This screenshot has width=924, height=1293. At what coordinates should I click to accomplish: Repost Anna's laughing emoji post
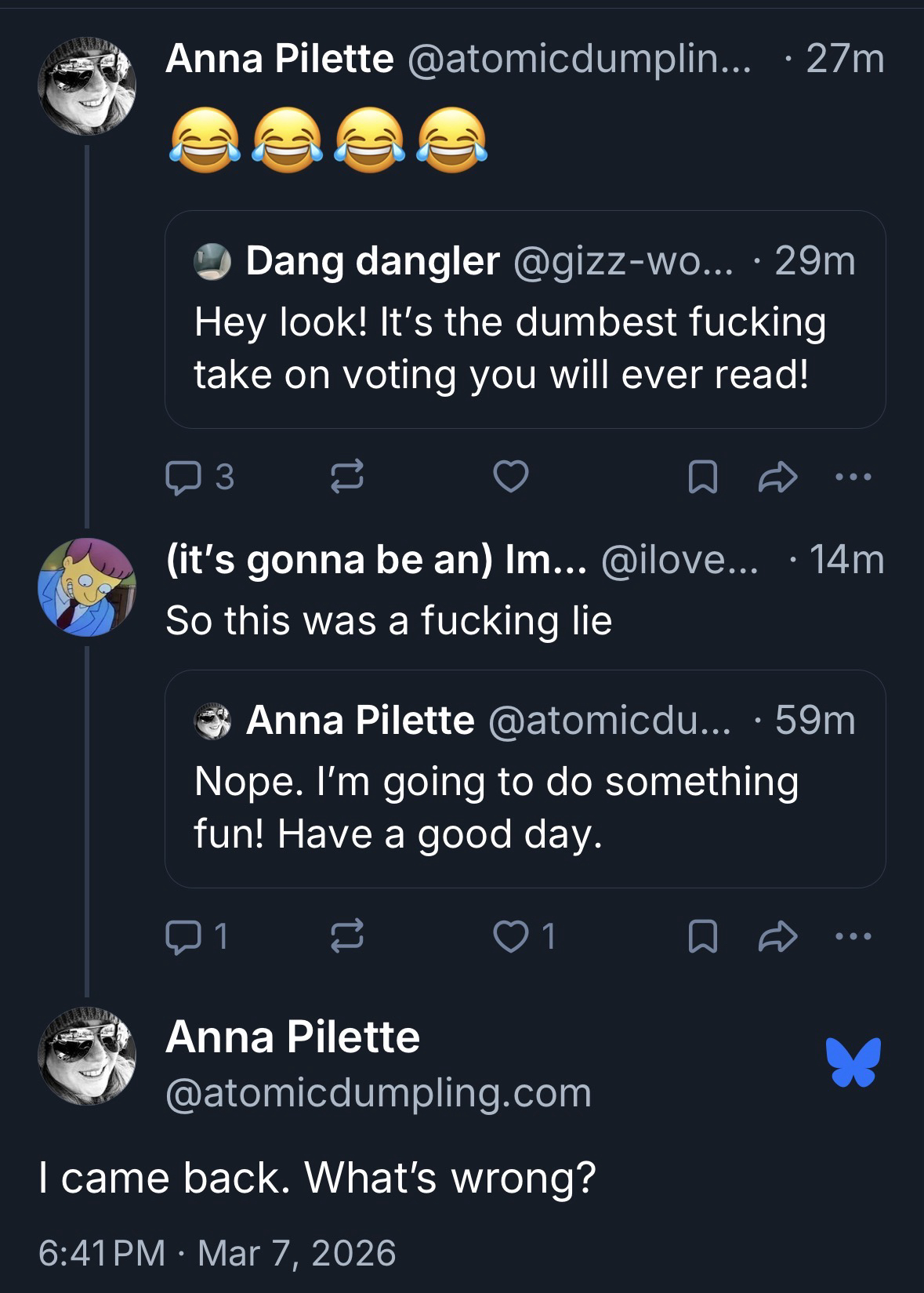[347, 477]
